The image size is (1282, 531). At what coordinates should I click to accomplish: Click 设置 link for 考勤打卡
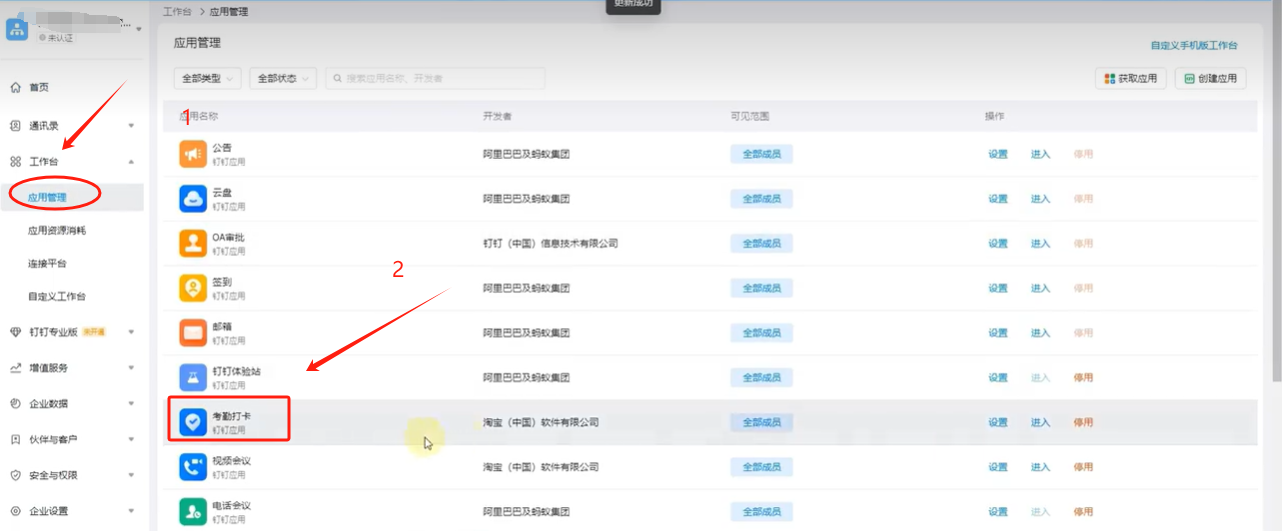point(998,422)
